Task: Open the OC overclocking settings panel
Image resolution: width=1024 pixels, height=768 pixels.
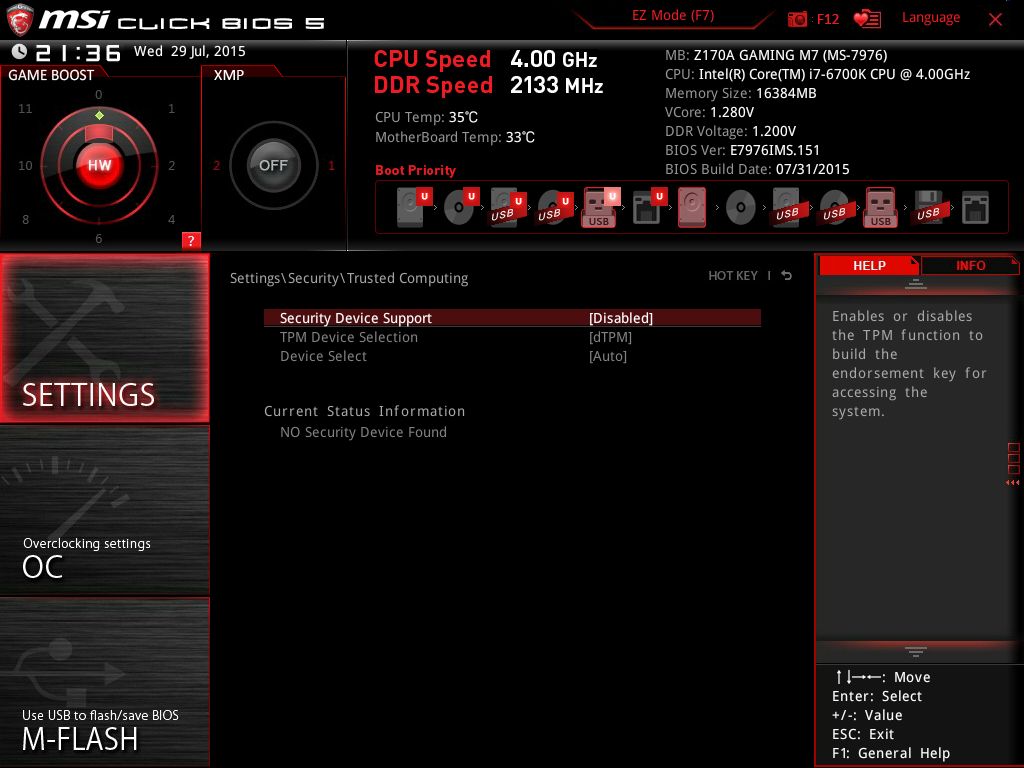Action: [x=104, y=511]
